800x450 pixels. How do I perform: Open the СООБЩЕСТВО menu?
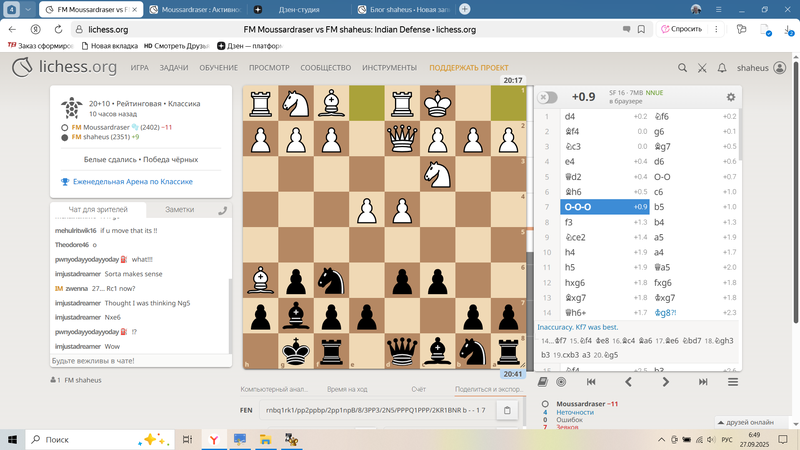point(326,67)
